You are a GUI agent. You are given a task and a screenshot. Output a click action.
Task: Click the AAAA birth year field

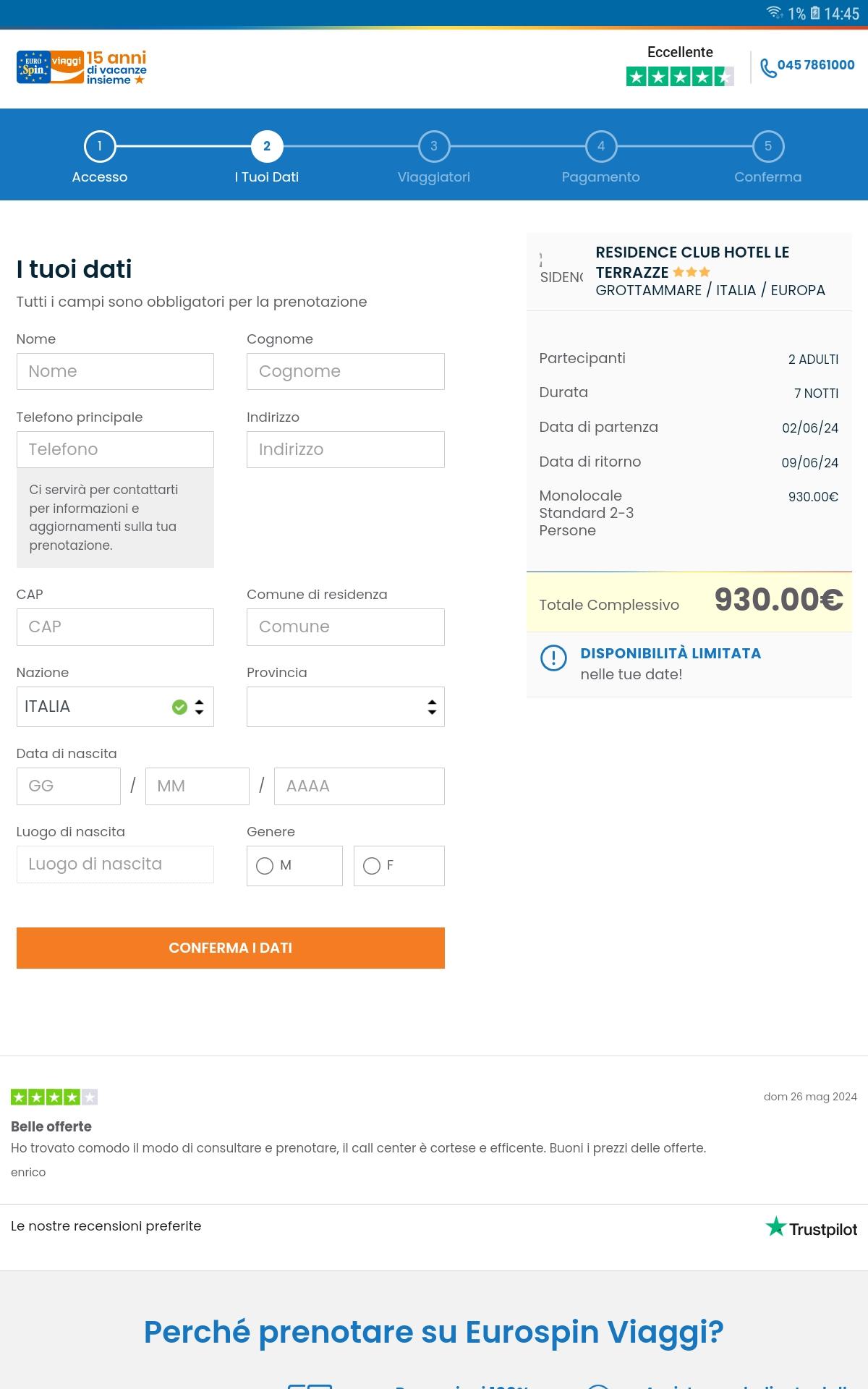[x=359, y=786]
